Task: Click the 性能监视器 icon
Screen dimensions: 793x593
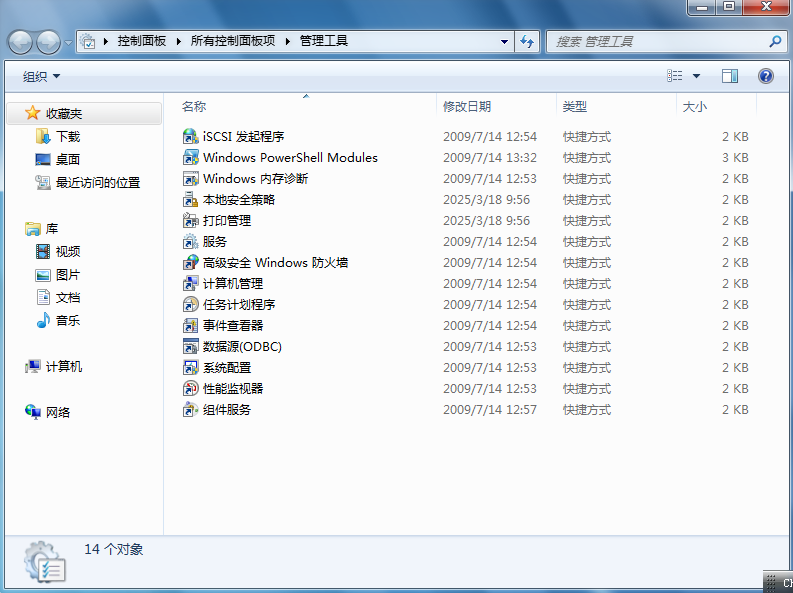Action: [x=191, y=388]
